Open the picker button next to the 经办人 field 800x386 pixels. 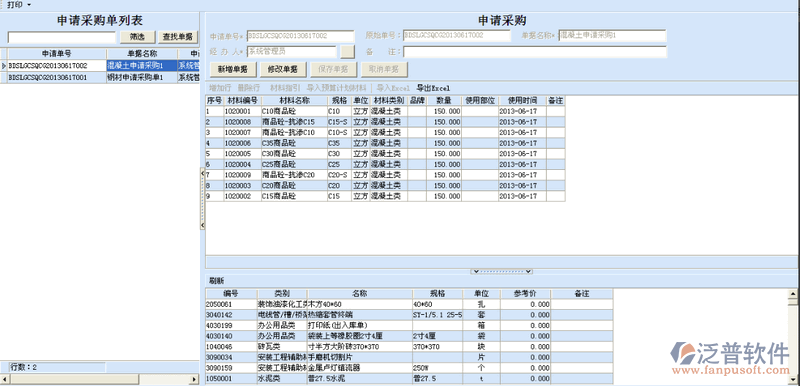pyautogui.click(x=347, y=52)
